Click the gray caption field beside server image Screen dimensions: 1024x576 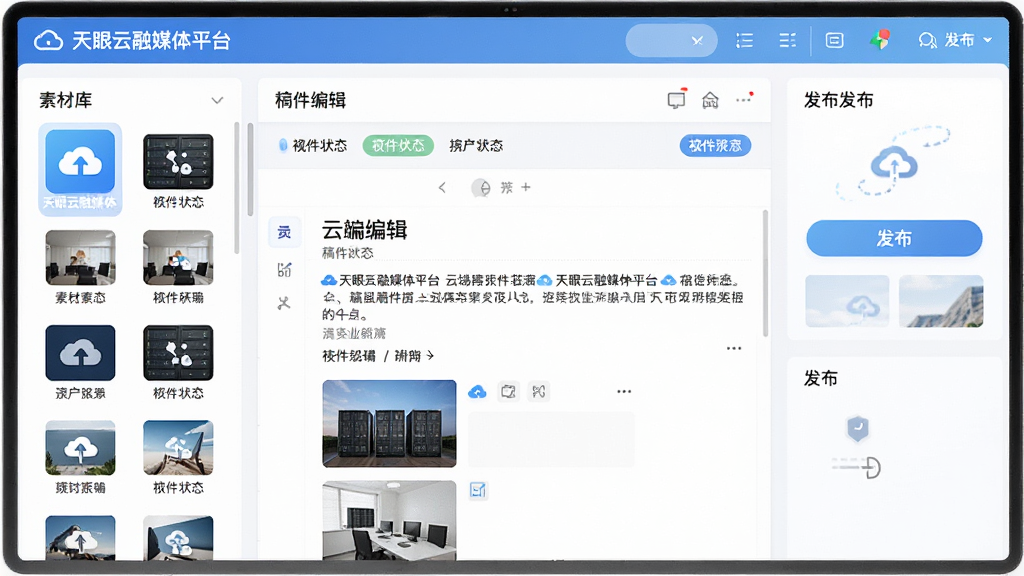(551, 439)
